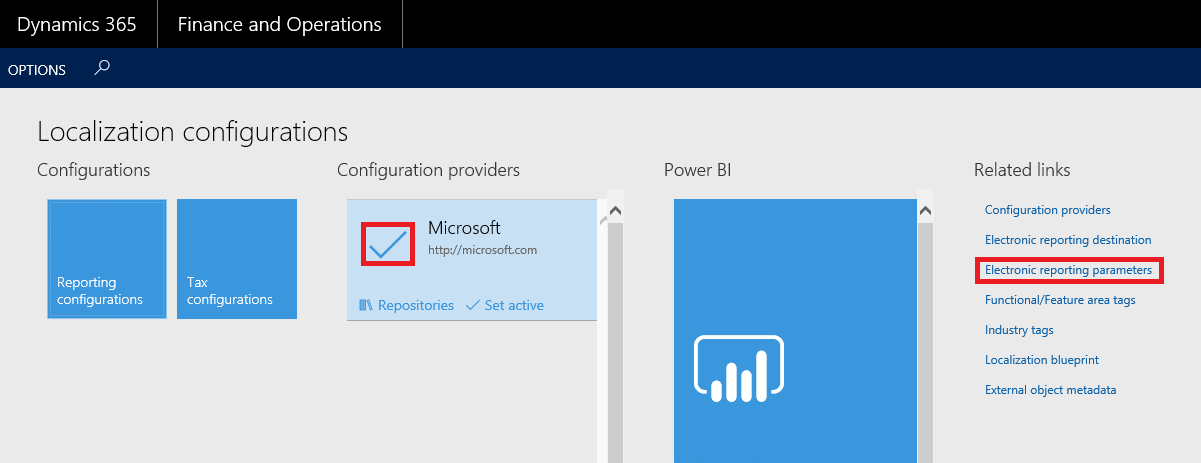Click the Configurations section heading
This screenshot has height=463, width=1201.
tap(93, 170)
